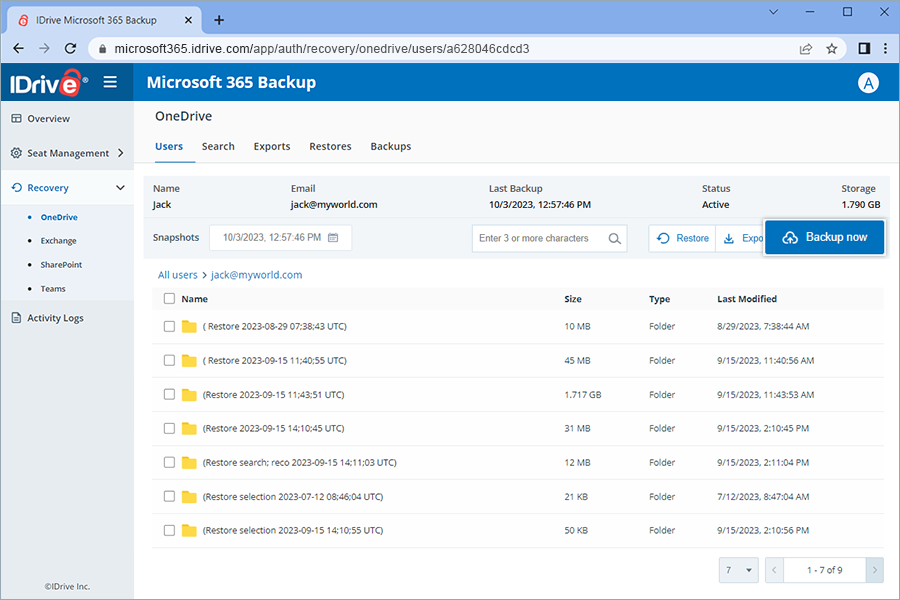Select SharePoint under Recovery
The width and height of the screenshot is (900, 600).
(x=61, y=265)
